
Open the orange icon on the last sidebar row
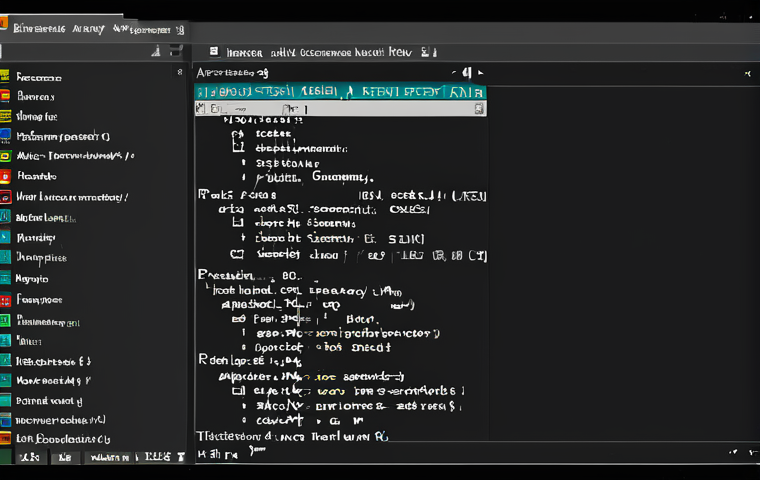click(5, 439)
